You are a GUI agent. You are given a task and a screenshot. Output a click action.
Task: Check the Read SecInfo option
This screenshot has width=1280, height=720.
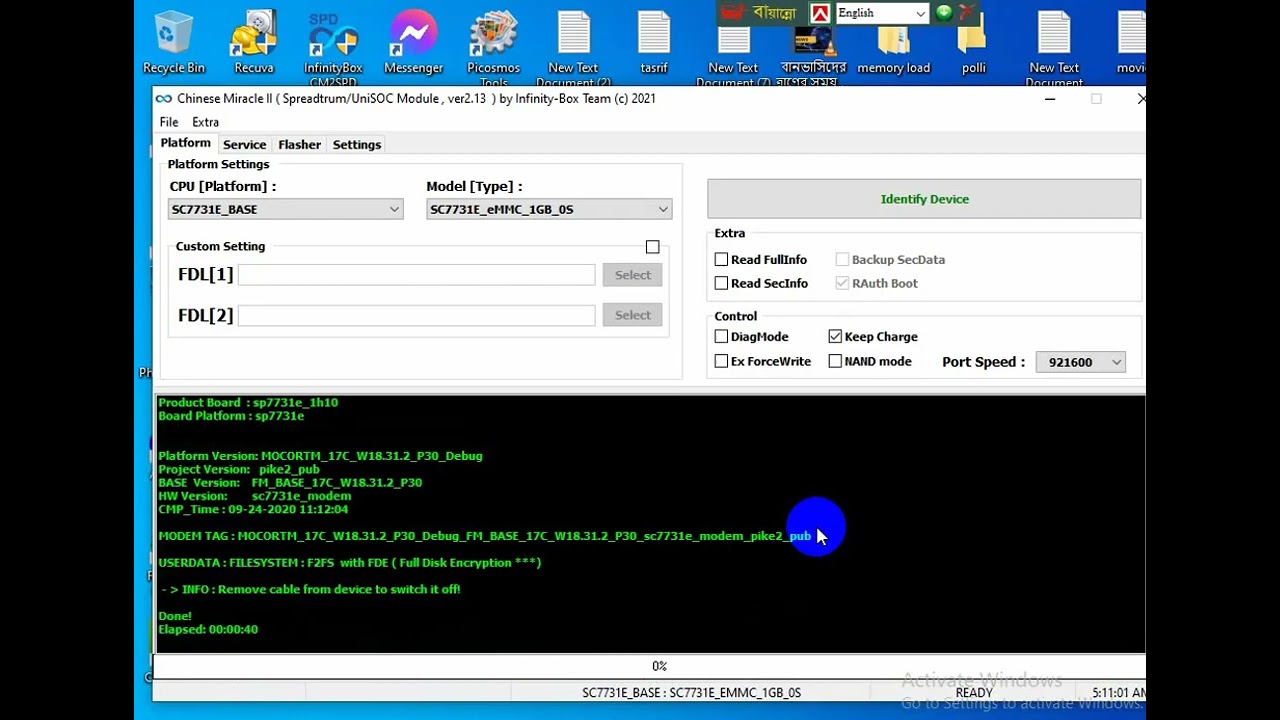tap(721, 284)
